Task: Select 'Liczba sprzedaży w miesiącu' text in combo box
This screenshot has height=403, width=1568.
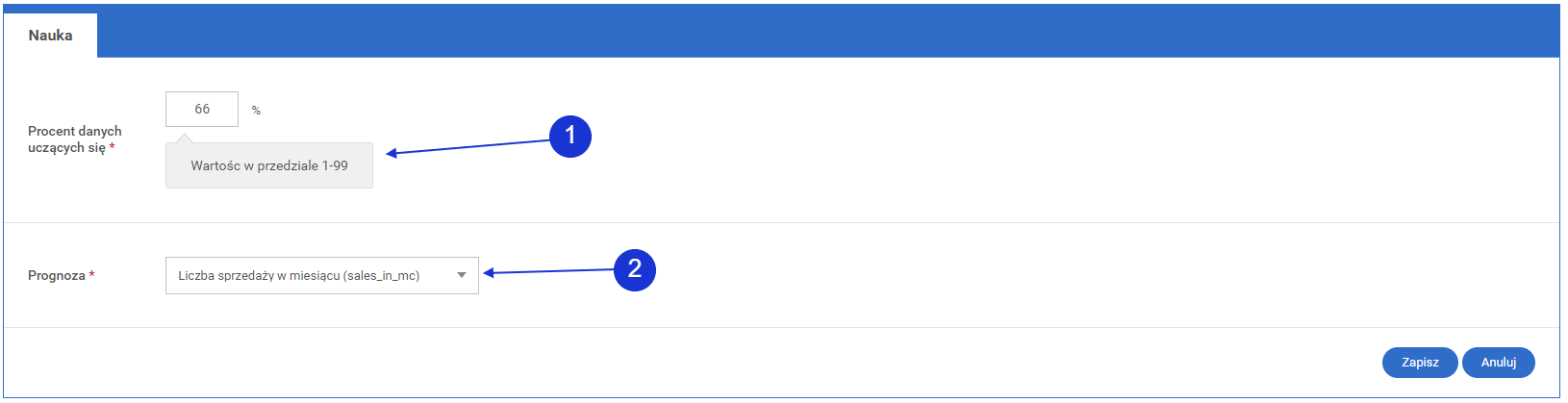Action: (x=298, y=275)
